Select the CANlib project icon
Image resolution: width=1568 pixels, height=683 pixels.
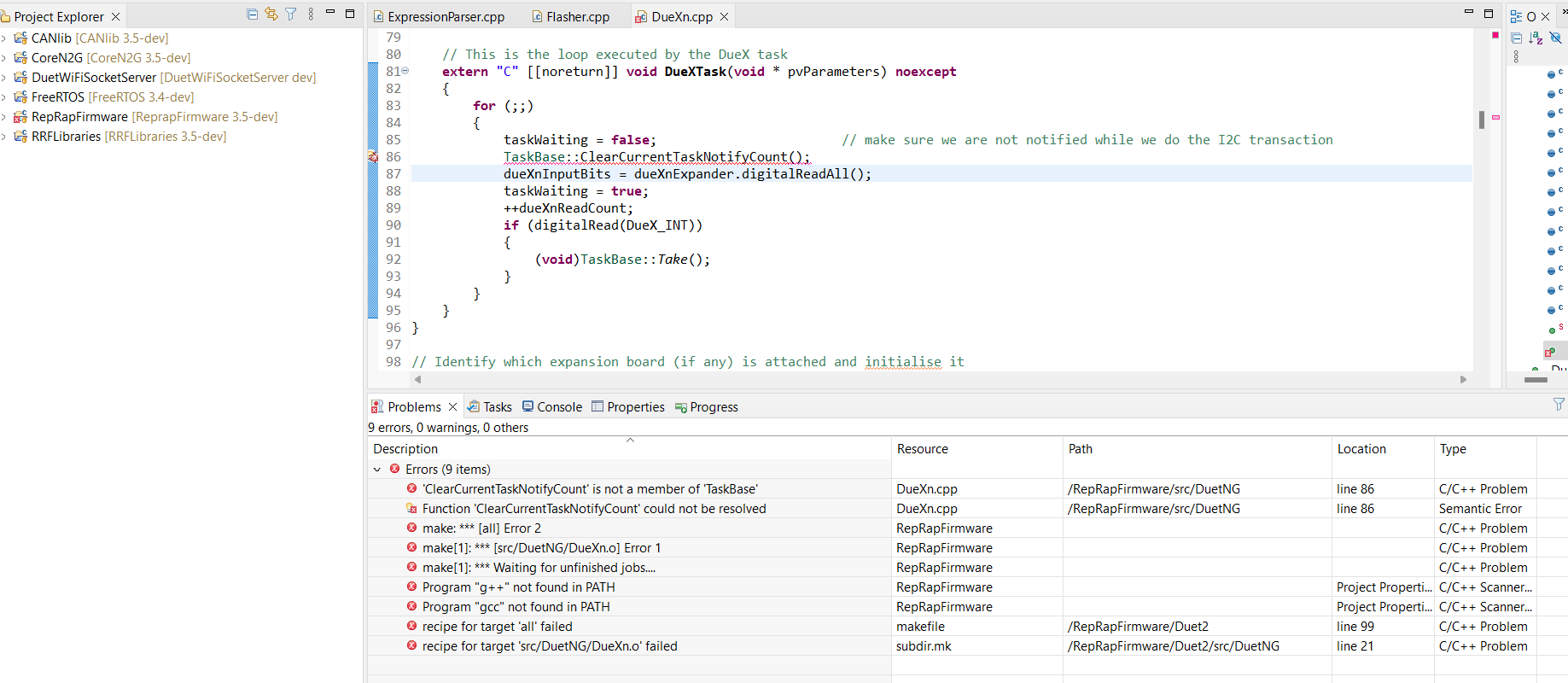coord(20,38)
